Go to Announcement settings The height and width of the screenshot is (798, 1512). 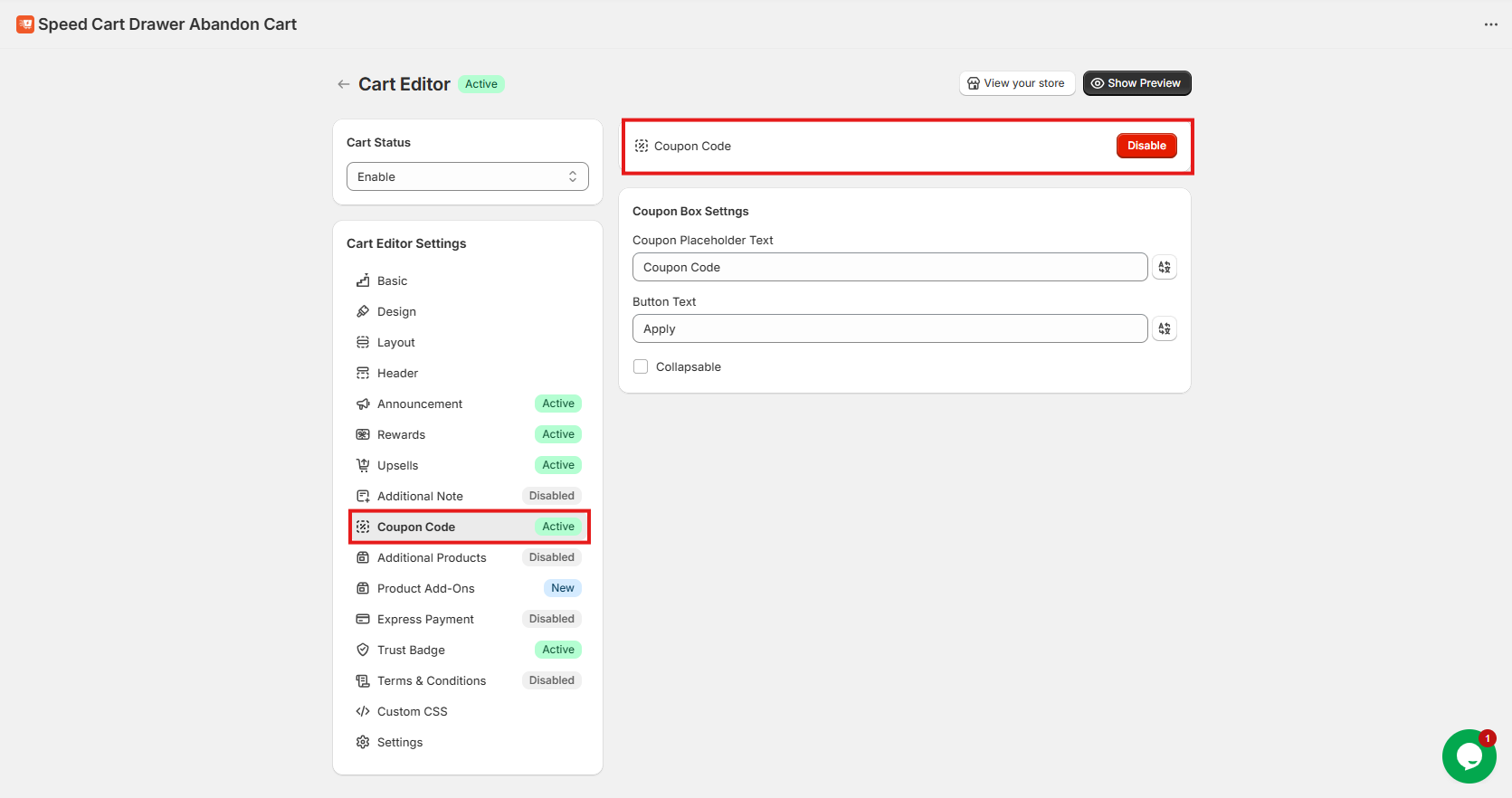419,404
